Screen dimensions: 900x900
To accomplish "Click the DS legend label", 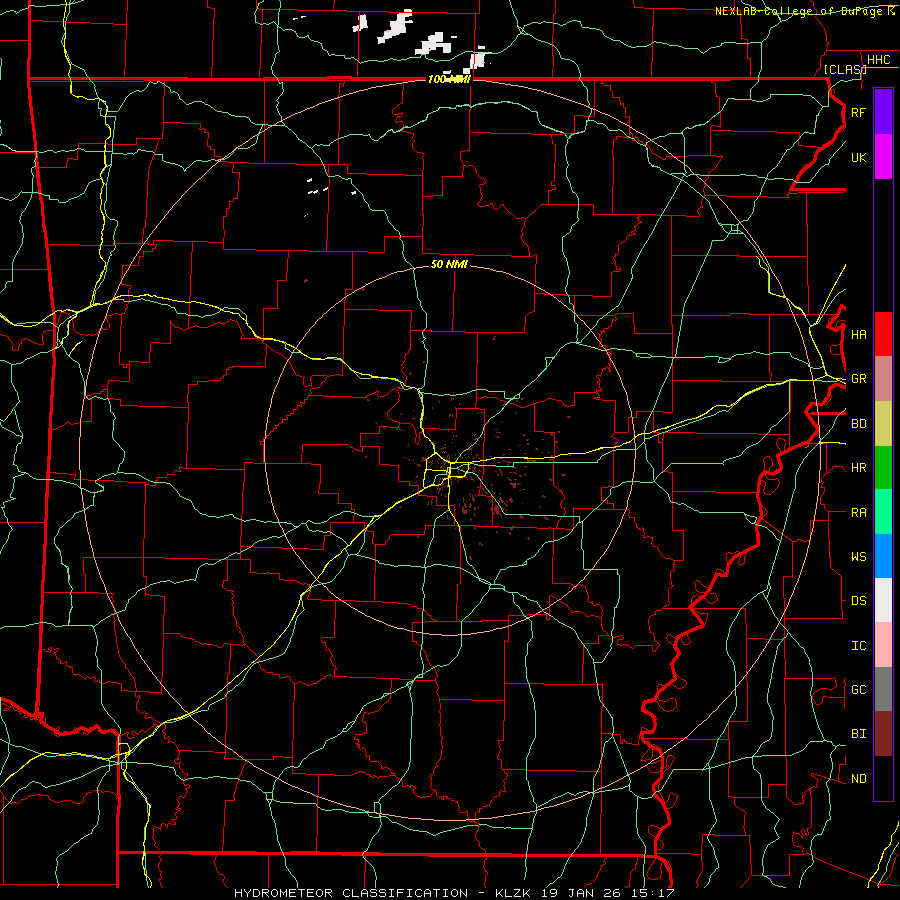I will click(x=858, y=601).
